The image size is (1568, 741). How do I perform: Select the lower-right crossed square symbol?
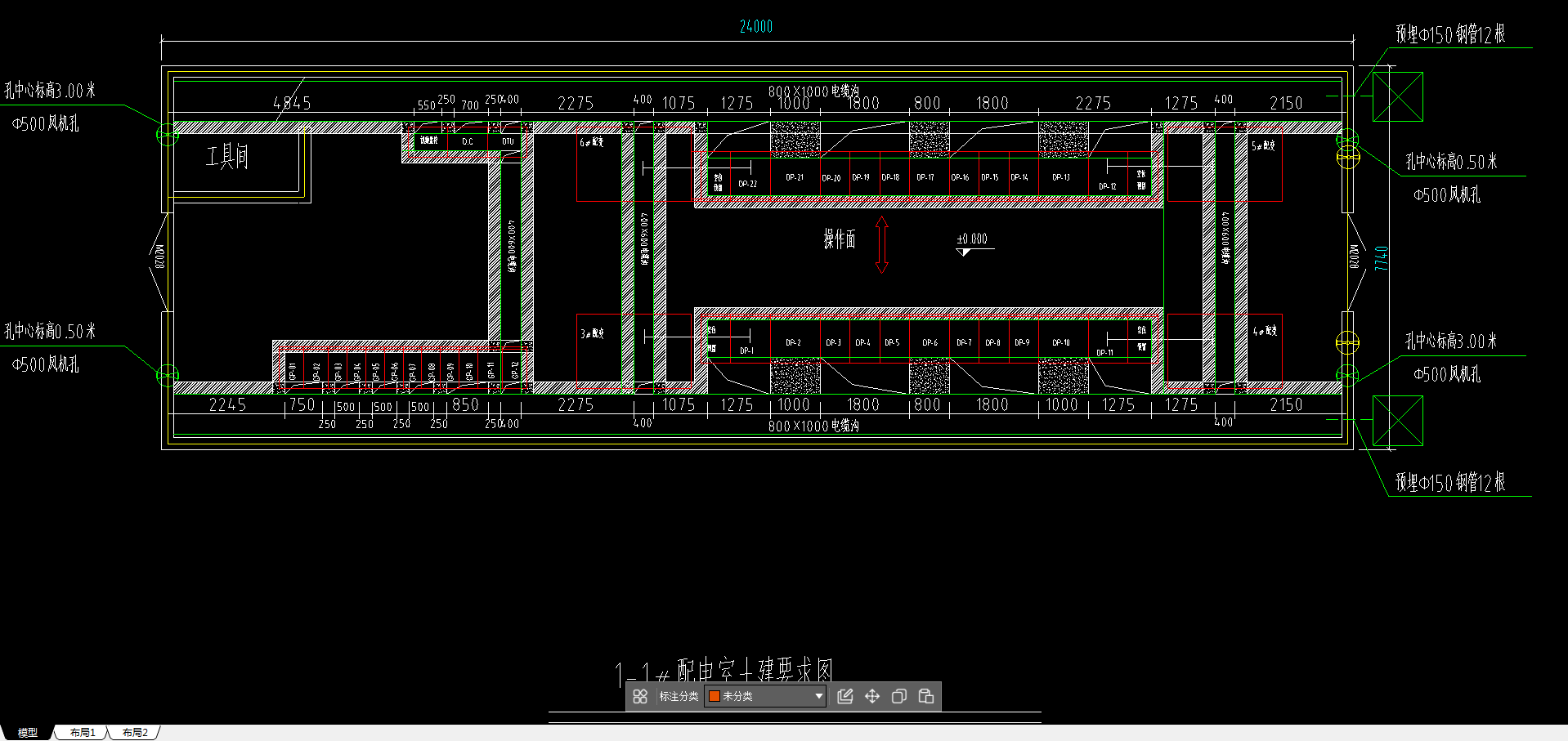[1398, 421]
